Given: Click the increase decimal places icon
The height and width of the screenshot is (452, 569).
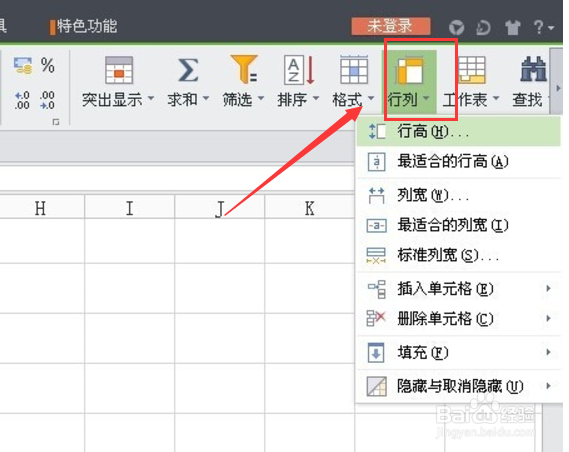Looking at the screenshot, I should (x=22, y=100).
